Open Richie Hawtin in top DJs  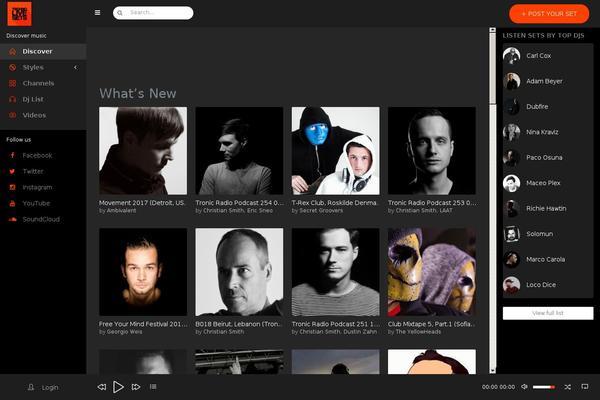(x=546, y=209)
